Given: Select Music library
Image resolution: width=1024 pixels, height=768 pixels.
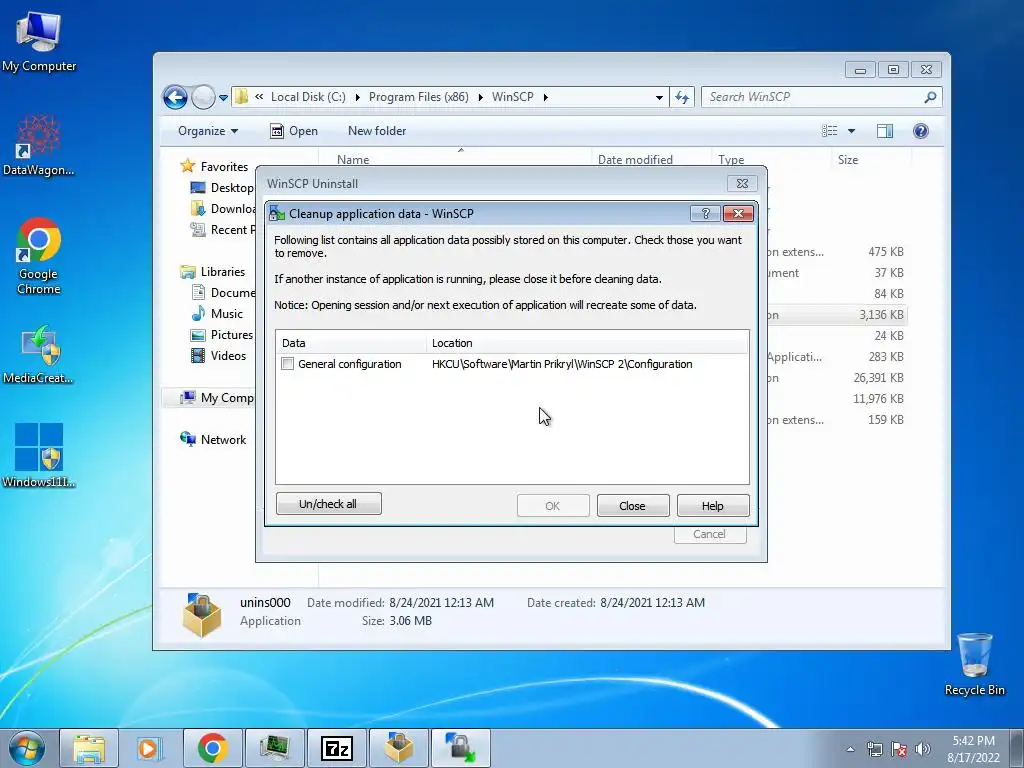Looking at the screenshot, I should pyautogui.click(x=217, y=313).
